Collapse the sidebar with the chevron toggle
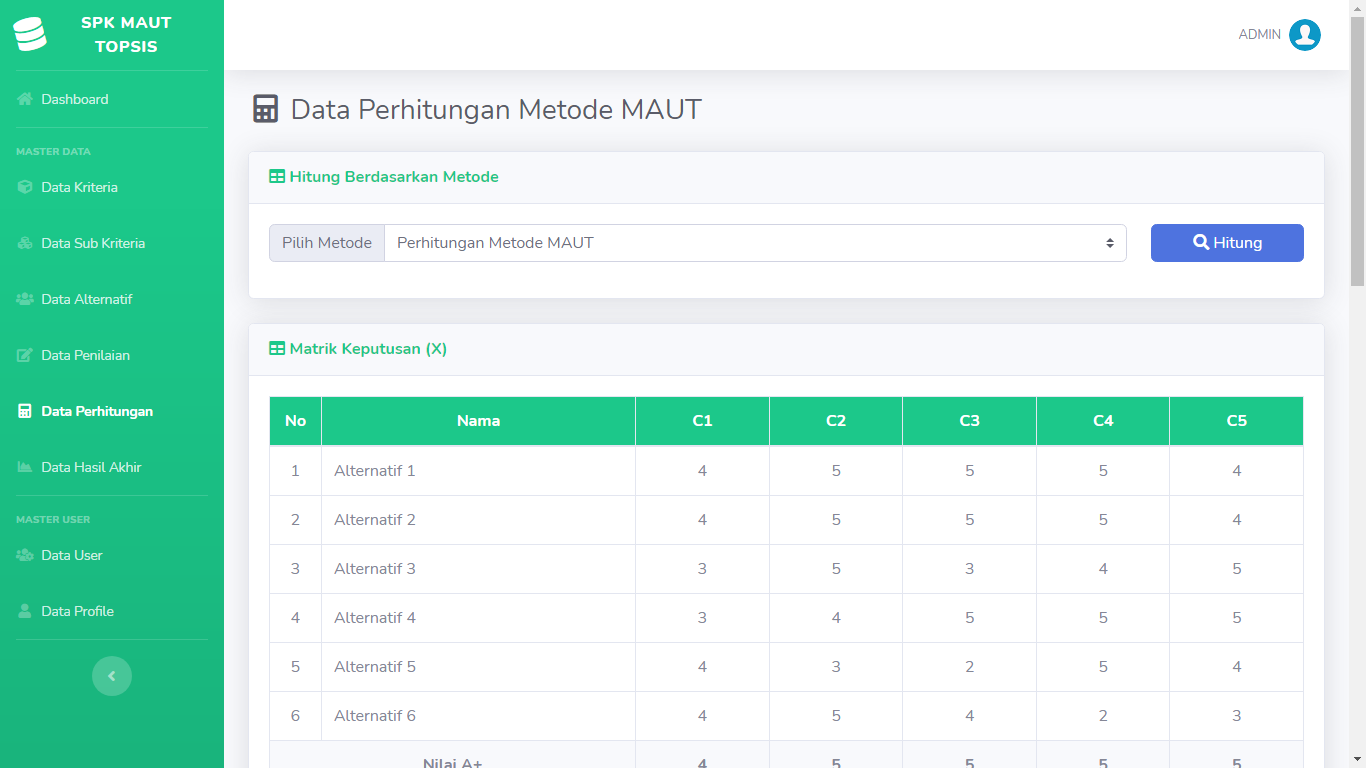Viewport: 1366px width, 768px height. point(112,676)
